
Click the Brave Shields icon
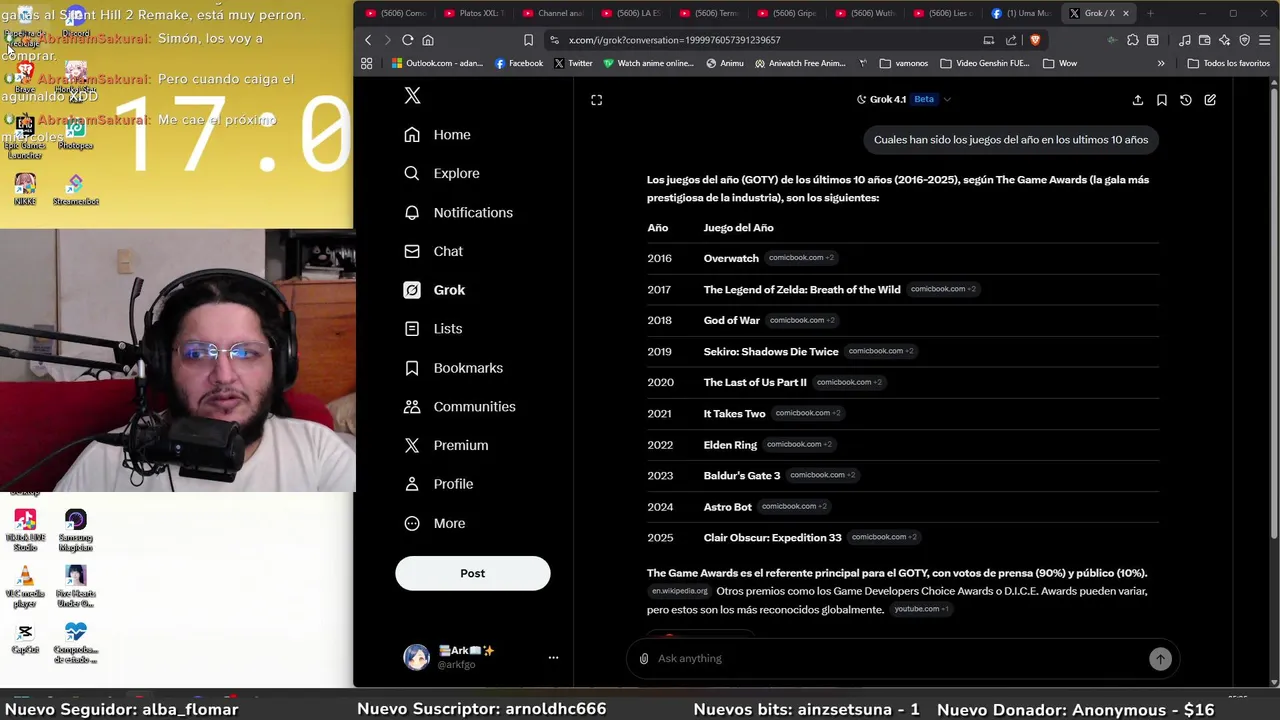(x=1035, y=40)
